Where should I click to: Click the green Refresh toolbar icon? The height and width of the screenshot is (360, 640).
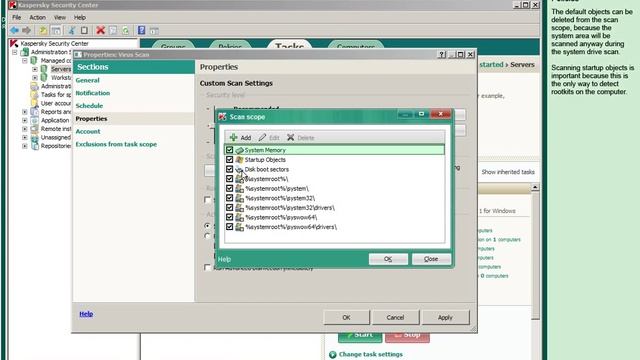125,31
